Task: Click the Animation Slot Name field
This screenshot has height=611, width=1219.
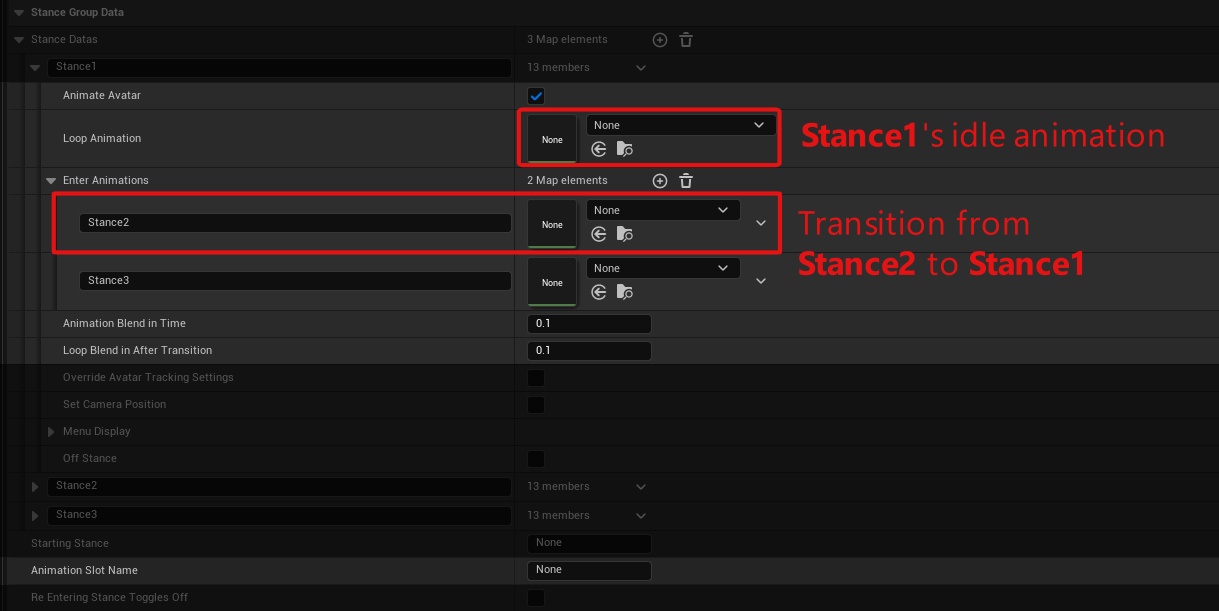Action: point(588,570)
